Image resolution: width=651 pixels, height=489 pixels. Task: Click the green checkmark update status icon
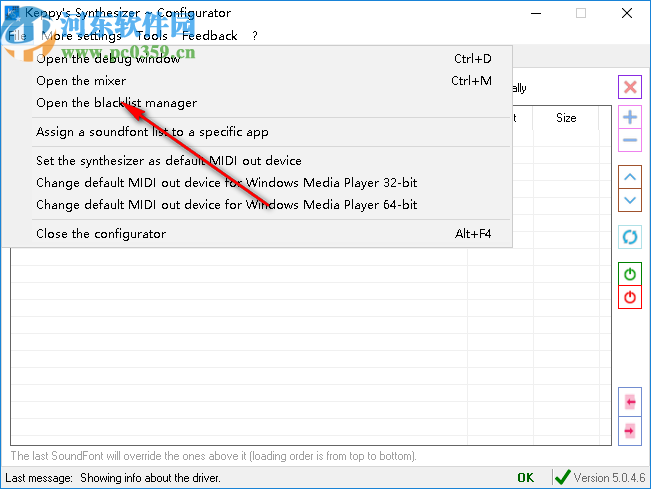click(562, 477)
